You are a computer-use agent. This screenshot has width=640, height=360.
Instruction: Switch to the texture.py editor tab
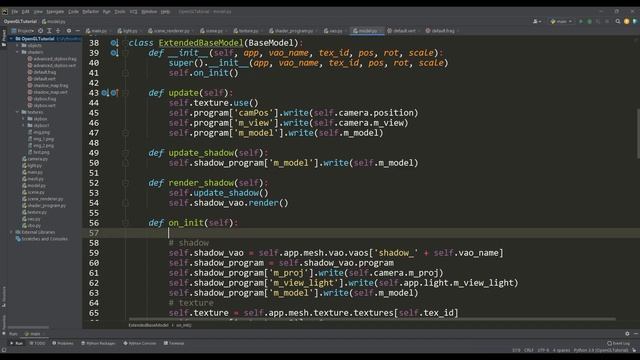tap(248, 31)
